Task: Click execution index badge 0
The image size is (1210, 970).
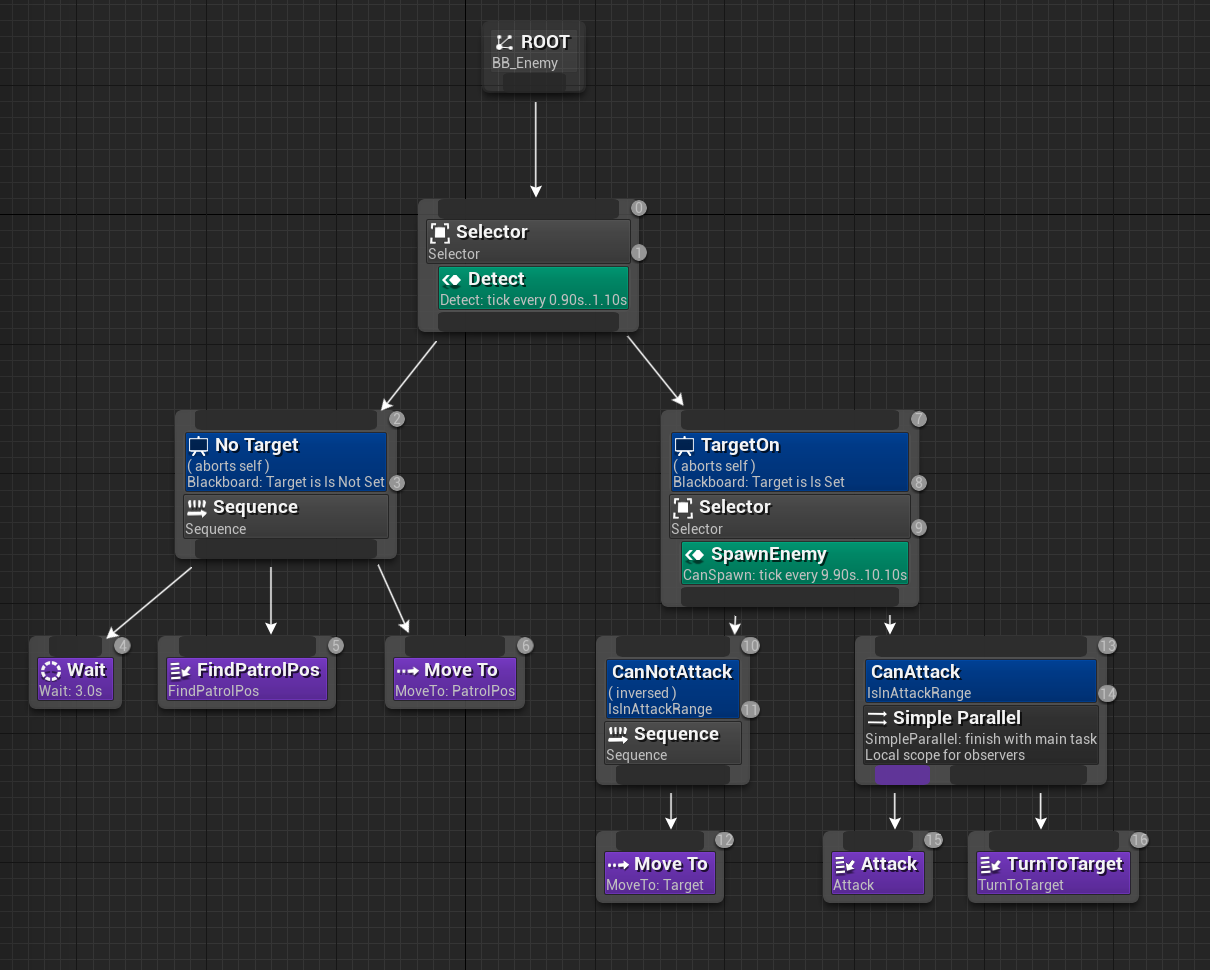Action: tap(639, 208)
